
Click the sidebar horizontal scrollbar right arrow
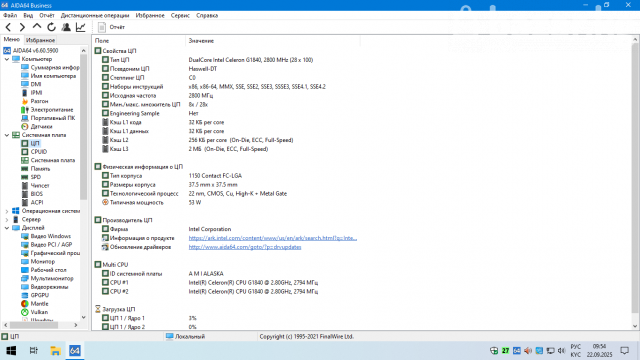tap(76, 325)
